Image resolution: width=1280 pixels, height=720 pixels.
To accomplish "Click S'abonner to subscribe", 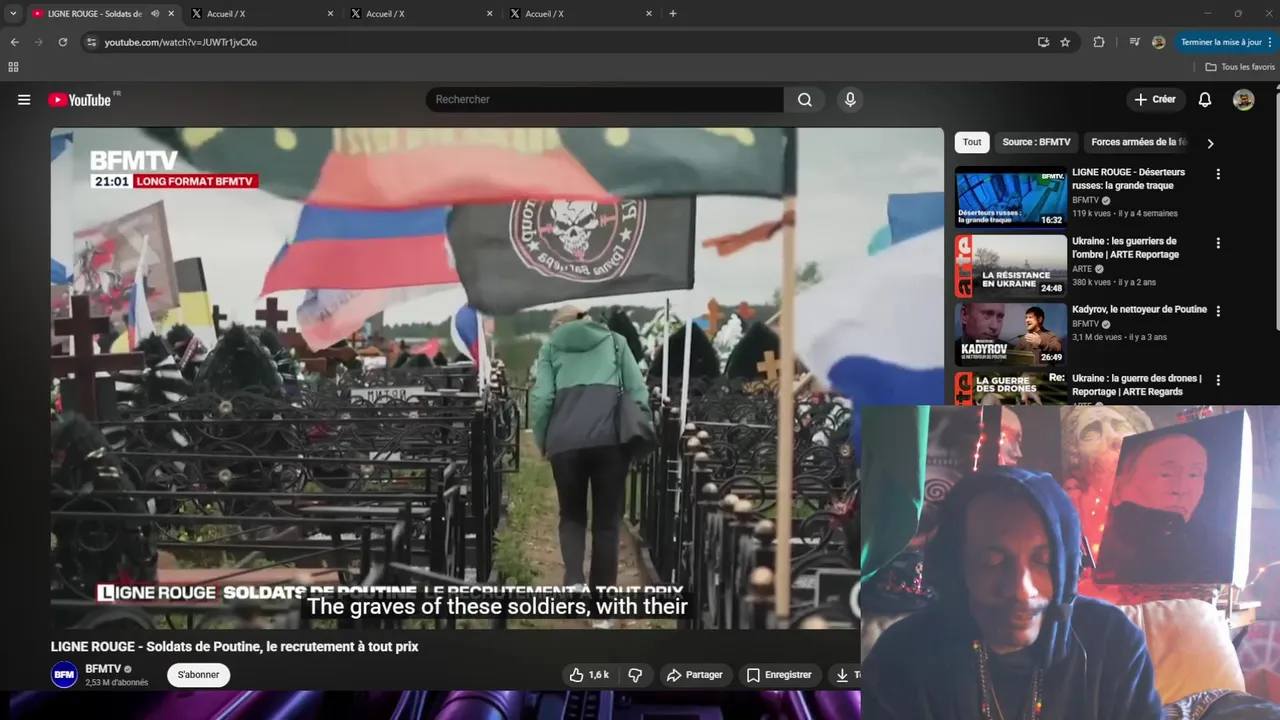I will point(198,675).
